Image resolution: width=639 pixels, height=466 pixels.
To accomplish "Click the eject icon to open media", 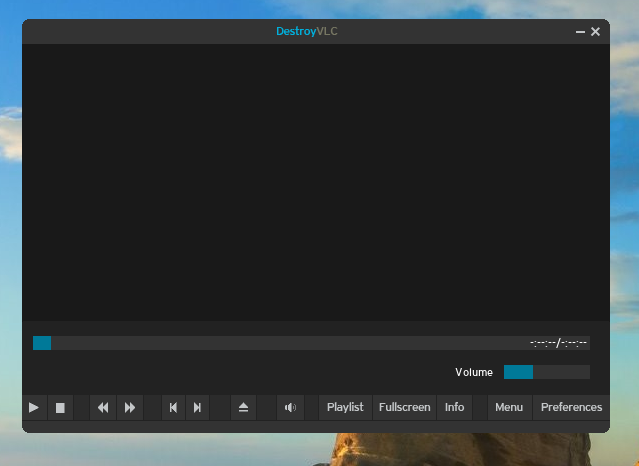I will [x=243, y=407].
